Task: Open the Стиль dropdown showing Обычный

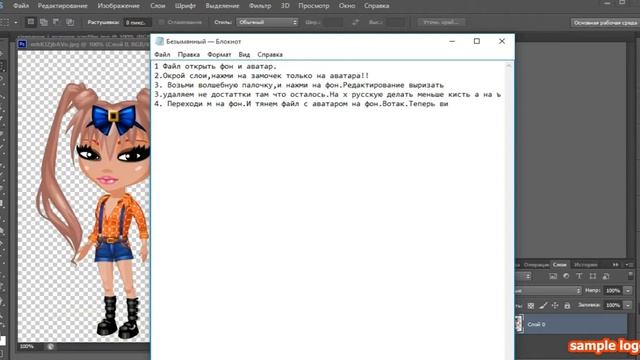Action: (268, 22)
